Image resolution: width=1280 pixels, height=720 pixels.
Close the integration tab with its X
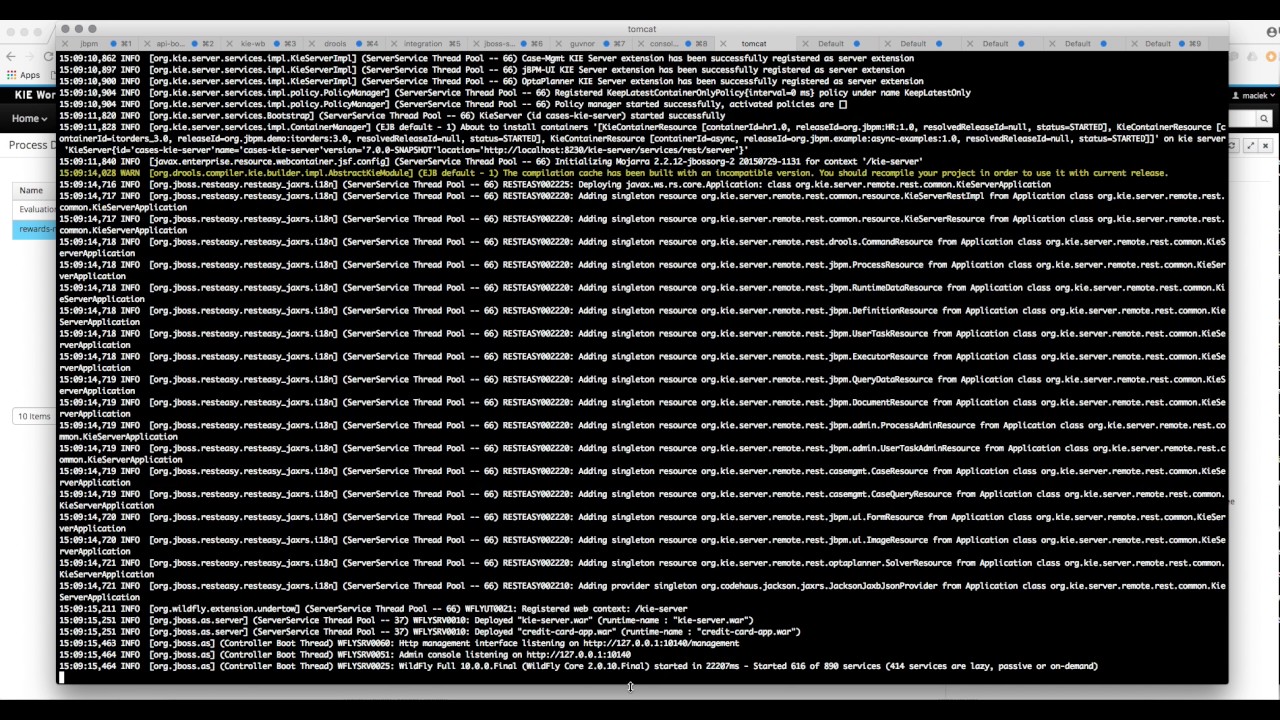click(x=393, y=44)
